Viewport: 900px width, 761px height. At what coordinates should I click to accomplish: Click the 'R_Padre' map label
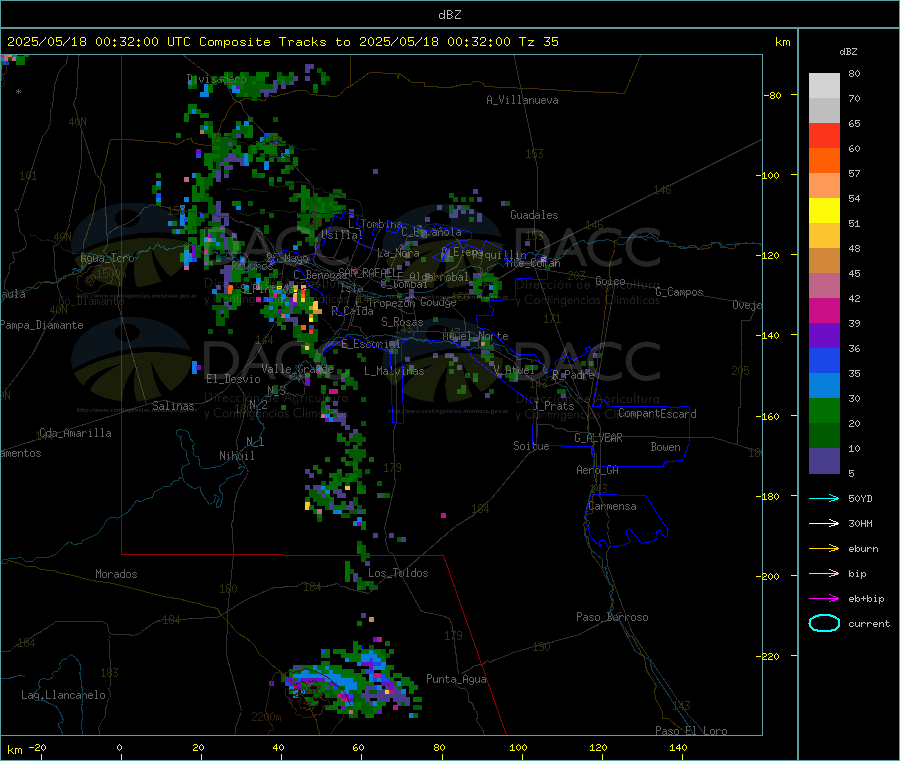pos(573,375)
